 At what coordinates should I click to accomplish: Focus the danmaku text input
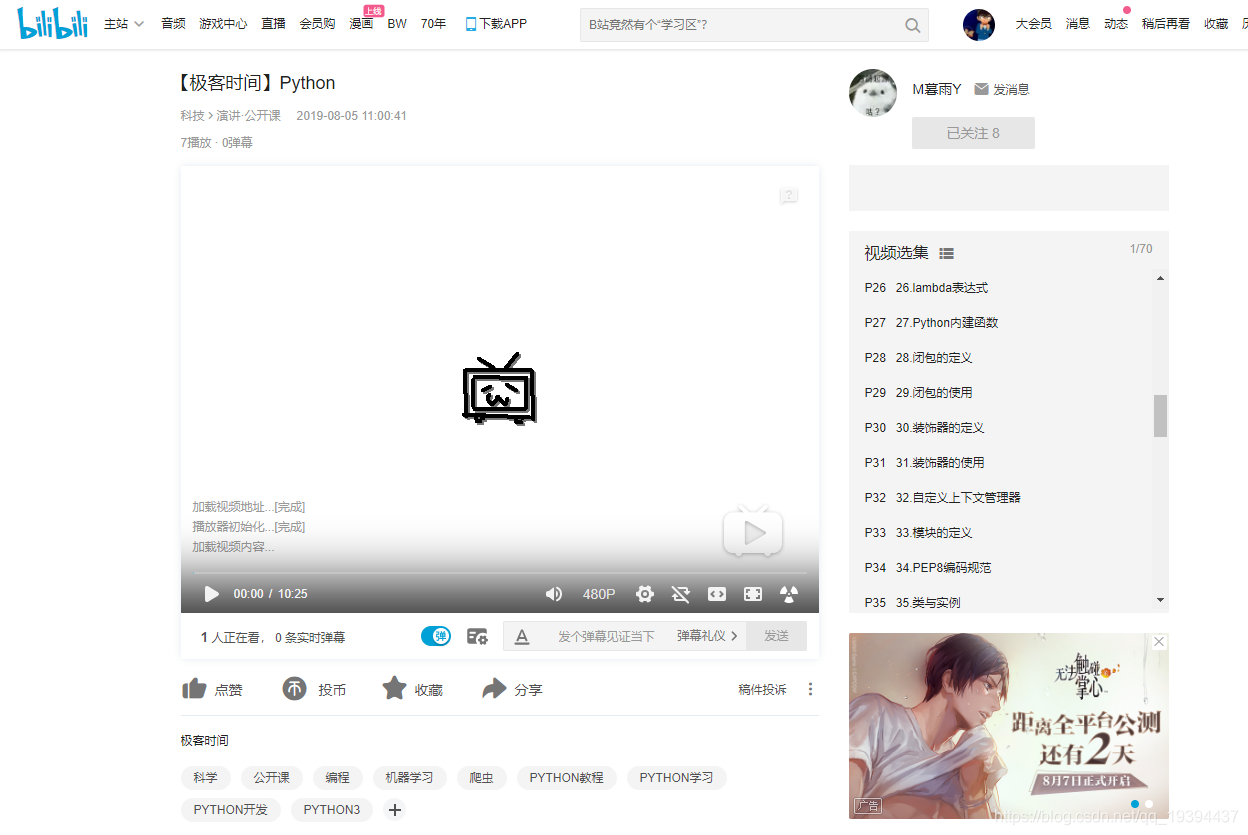click(606, 636)
